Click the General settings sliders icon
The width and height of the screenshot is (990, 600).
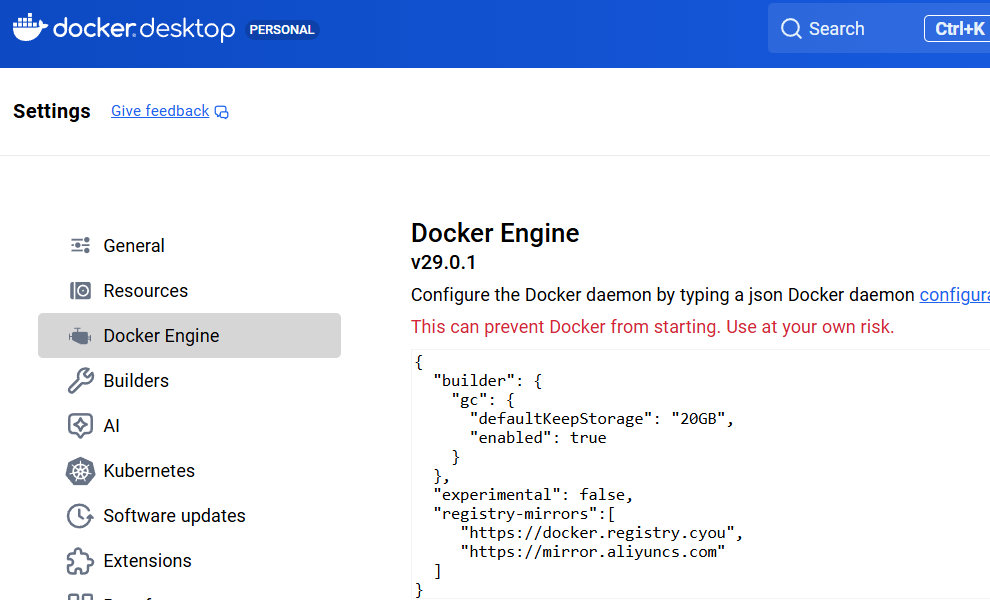[x=80, y=246]
